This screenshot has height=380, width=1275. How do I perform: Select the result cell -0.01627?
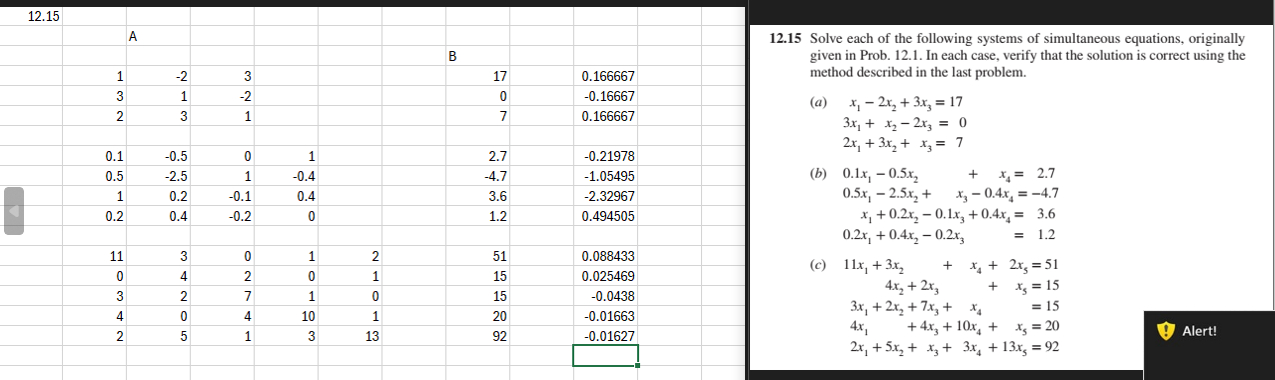click(x=606, y=336)
